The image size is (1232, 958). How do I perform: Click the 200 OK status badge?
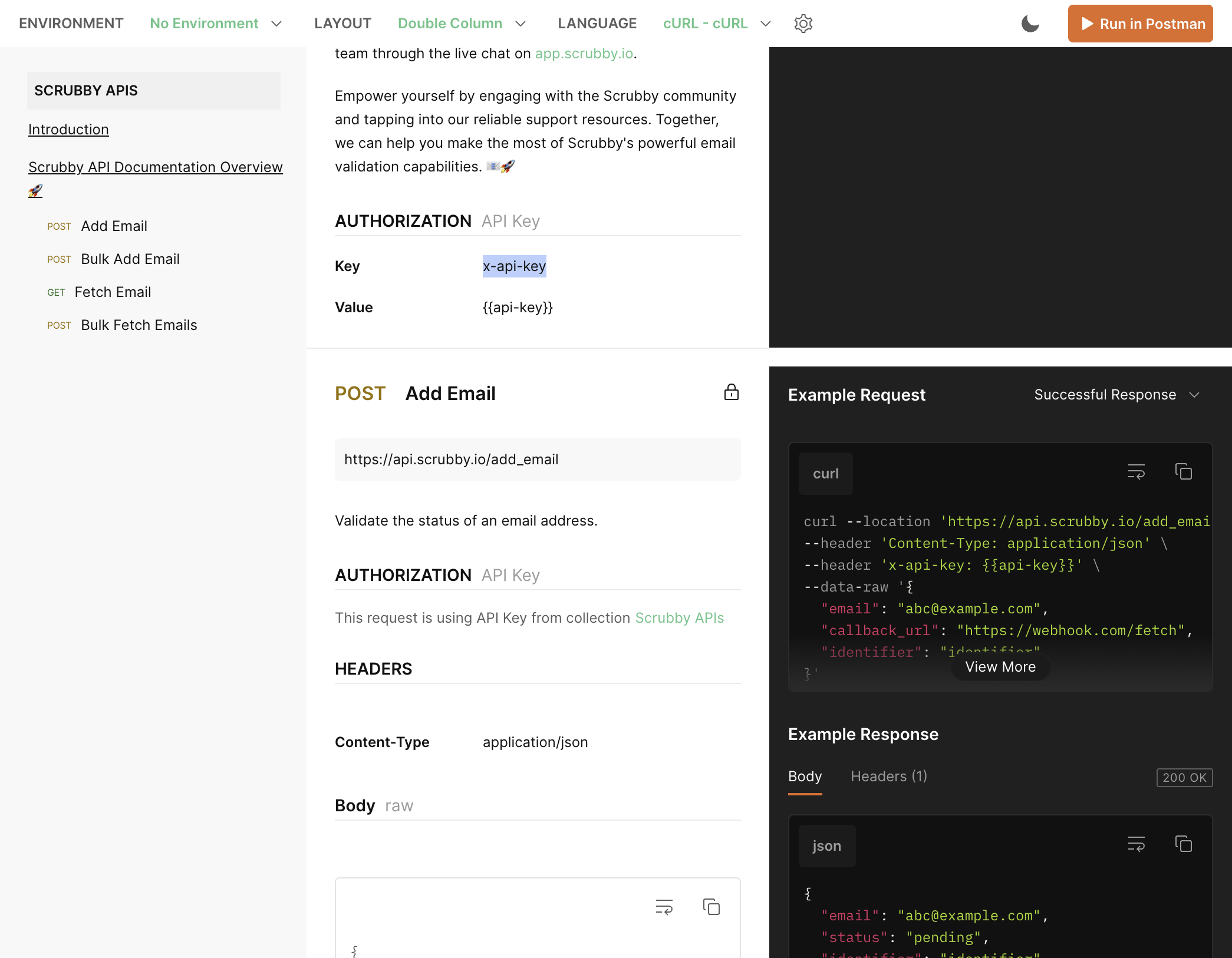pyautogui.click(x=1184, y=778)
